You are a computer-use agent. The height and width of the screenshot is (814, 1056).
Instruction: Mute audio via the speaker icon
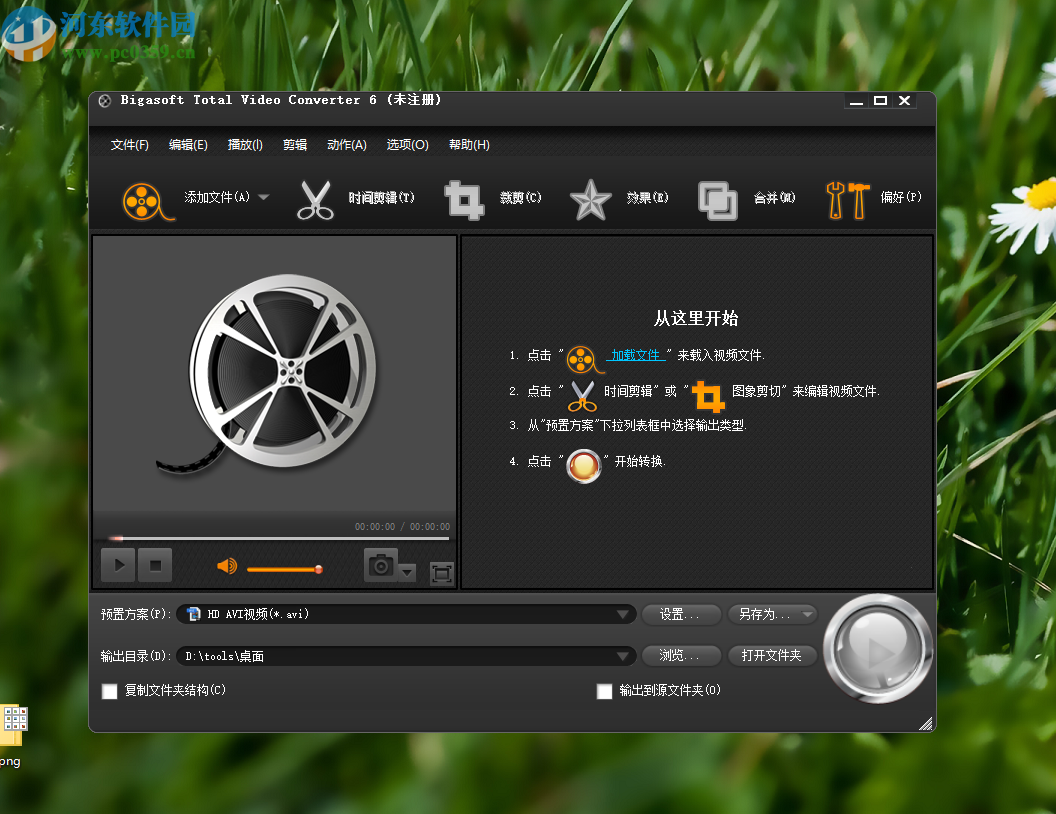[227, 566]
